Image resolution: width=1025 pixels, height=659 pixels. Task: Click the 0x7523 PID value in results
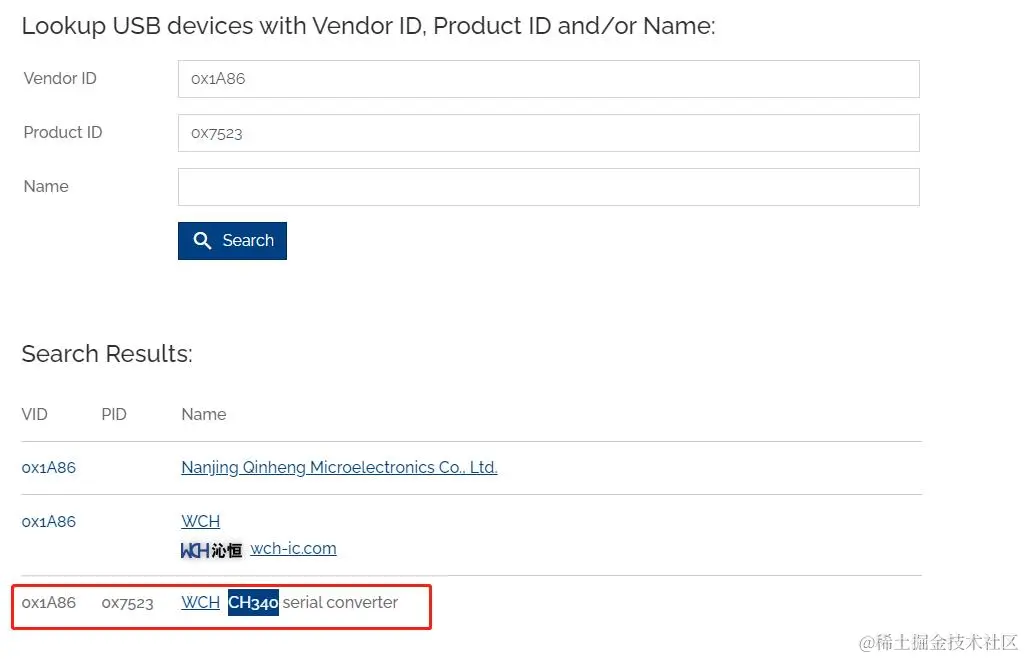point(127,603)
